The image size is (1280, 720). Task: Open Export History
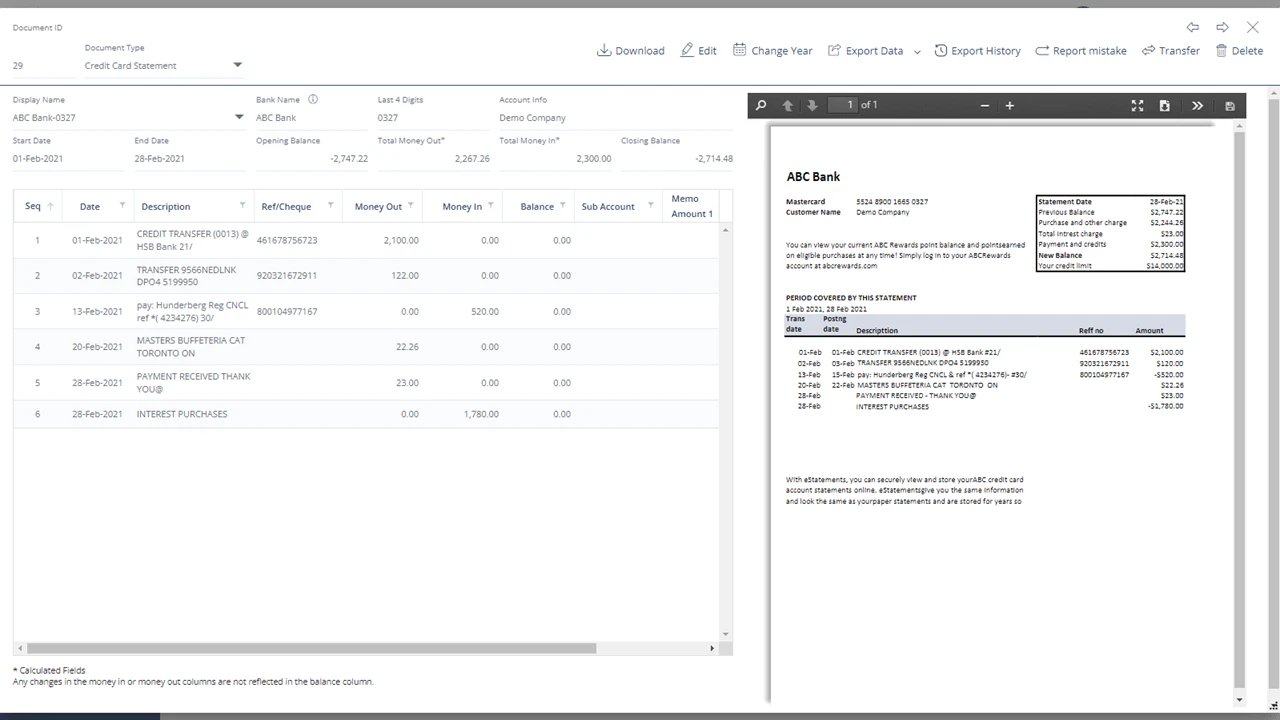point(977,50)
